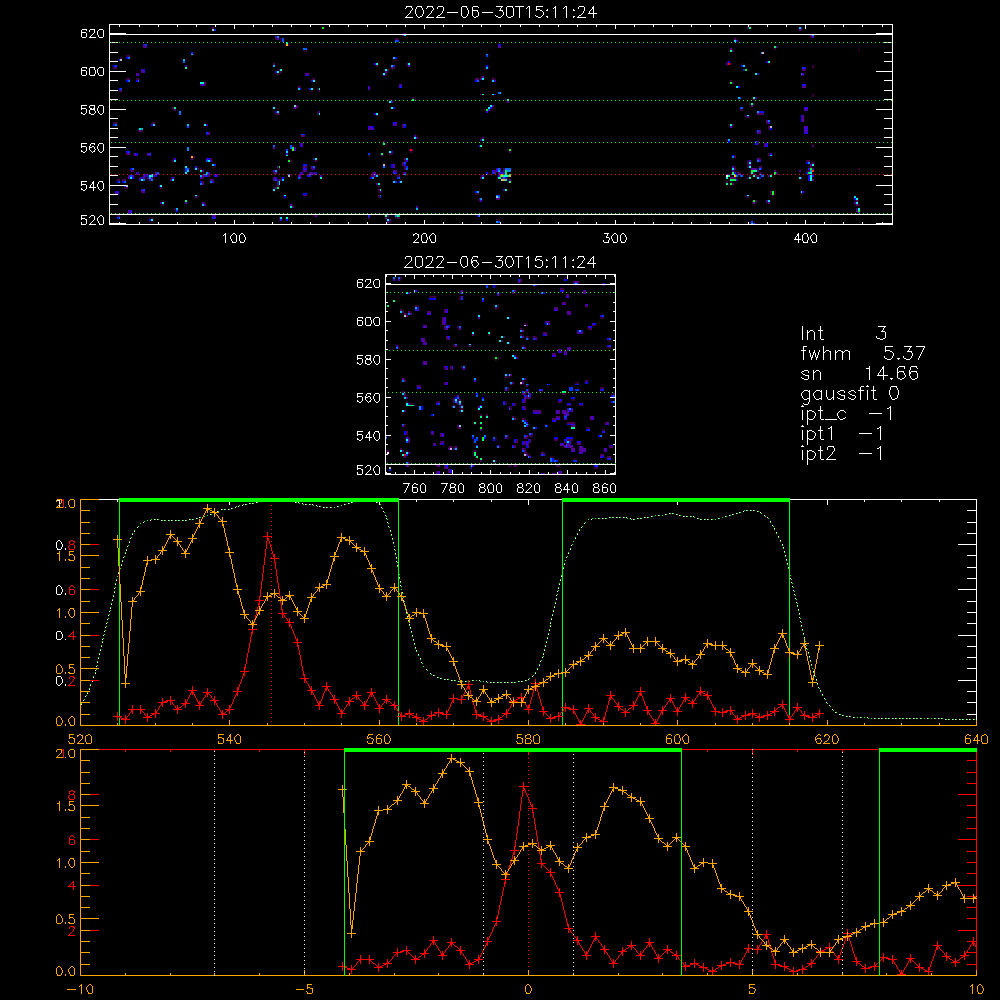Click x-axis label 760 of square image

pyautogui.click(x=415, y=489)
